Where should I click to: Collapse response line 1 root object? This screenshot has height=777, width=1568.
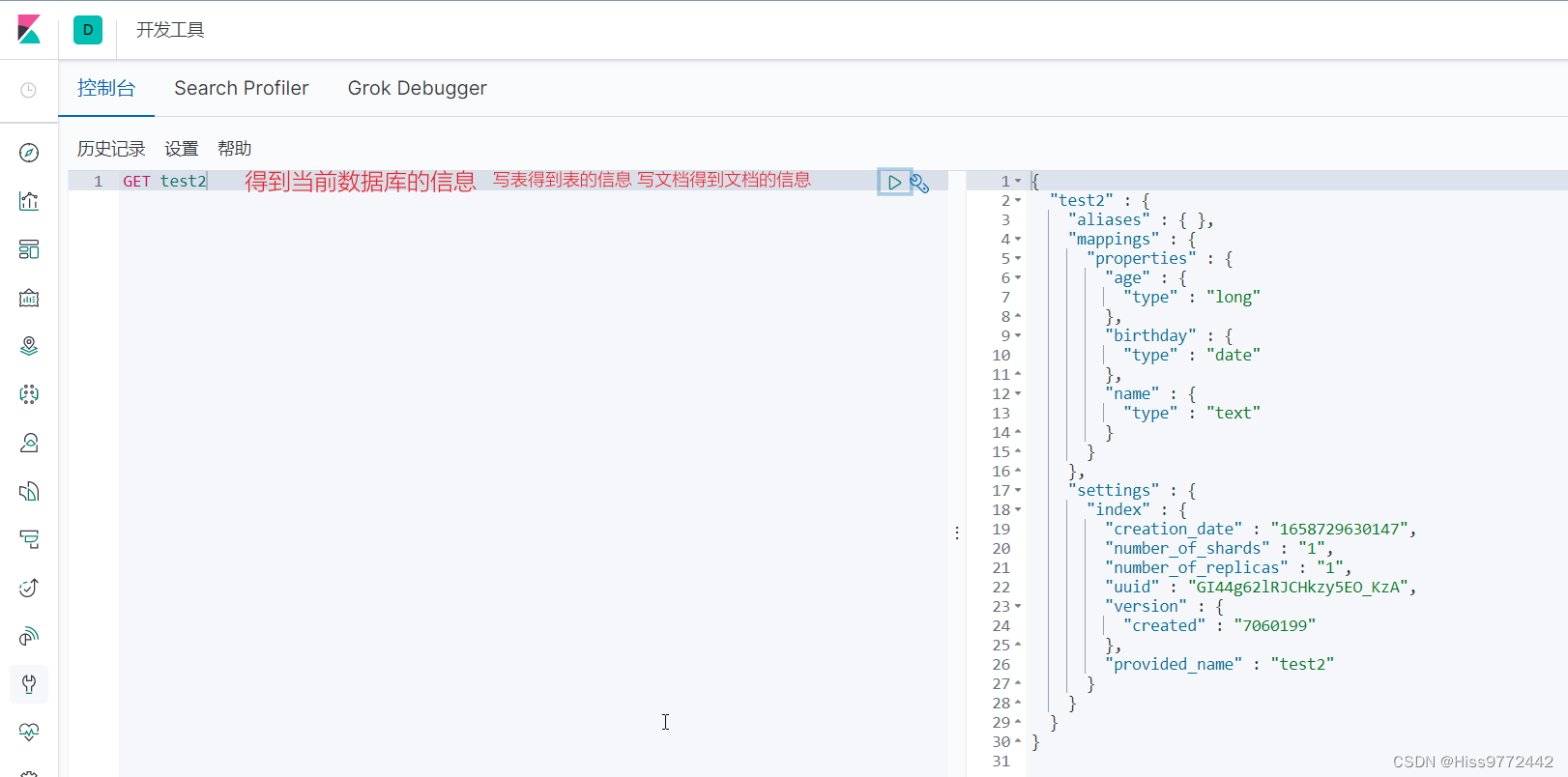point(1018,181)
